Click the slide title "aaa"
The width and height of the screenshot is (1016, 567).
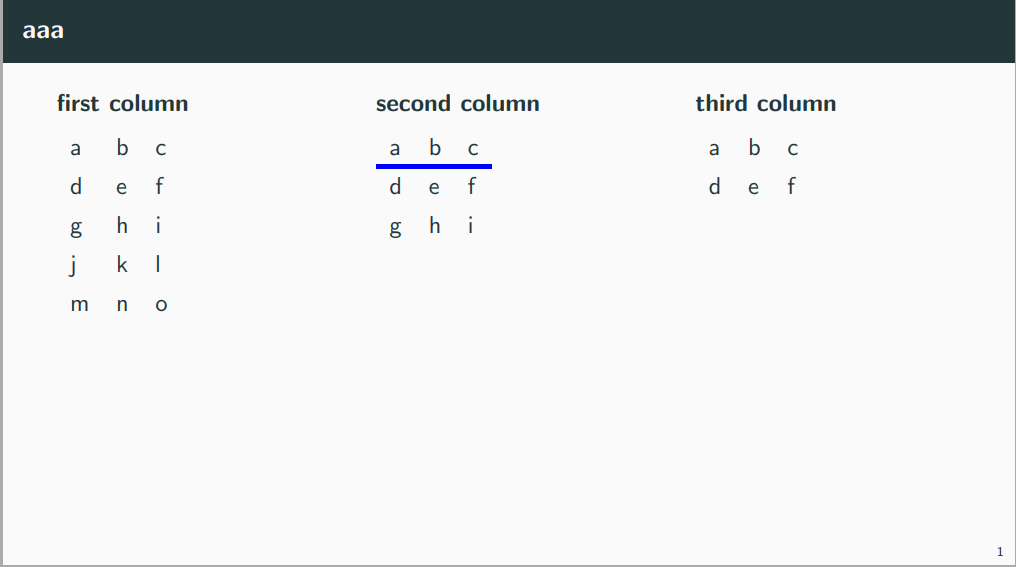pos(43,30)
